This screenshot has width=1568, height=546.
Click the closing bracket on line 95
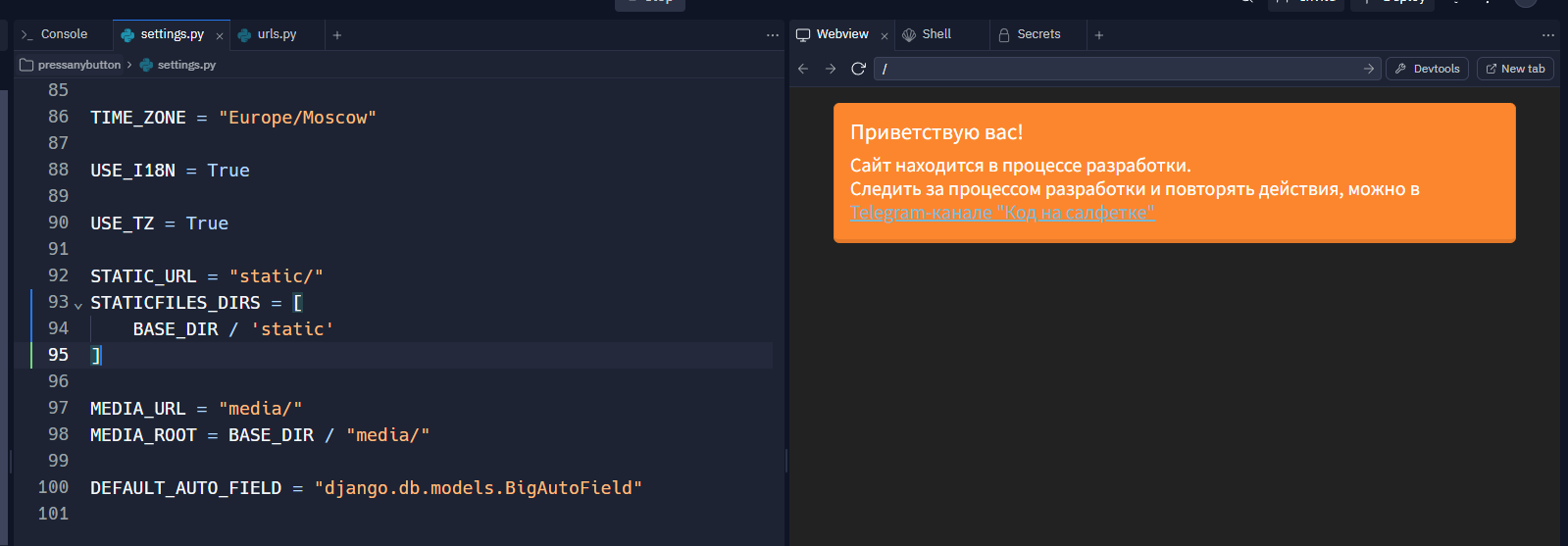[x=96, y=355]
